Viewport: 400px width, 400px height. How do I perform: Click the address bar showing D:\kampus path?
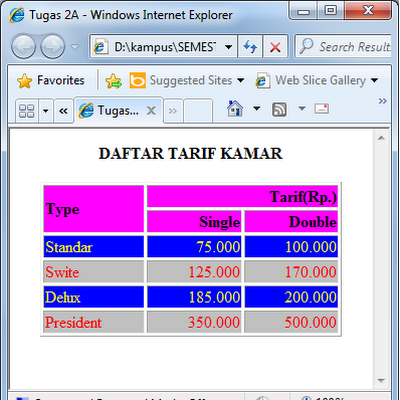[x=163, y=47]
